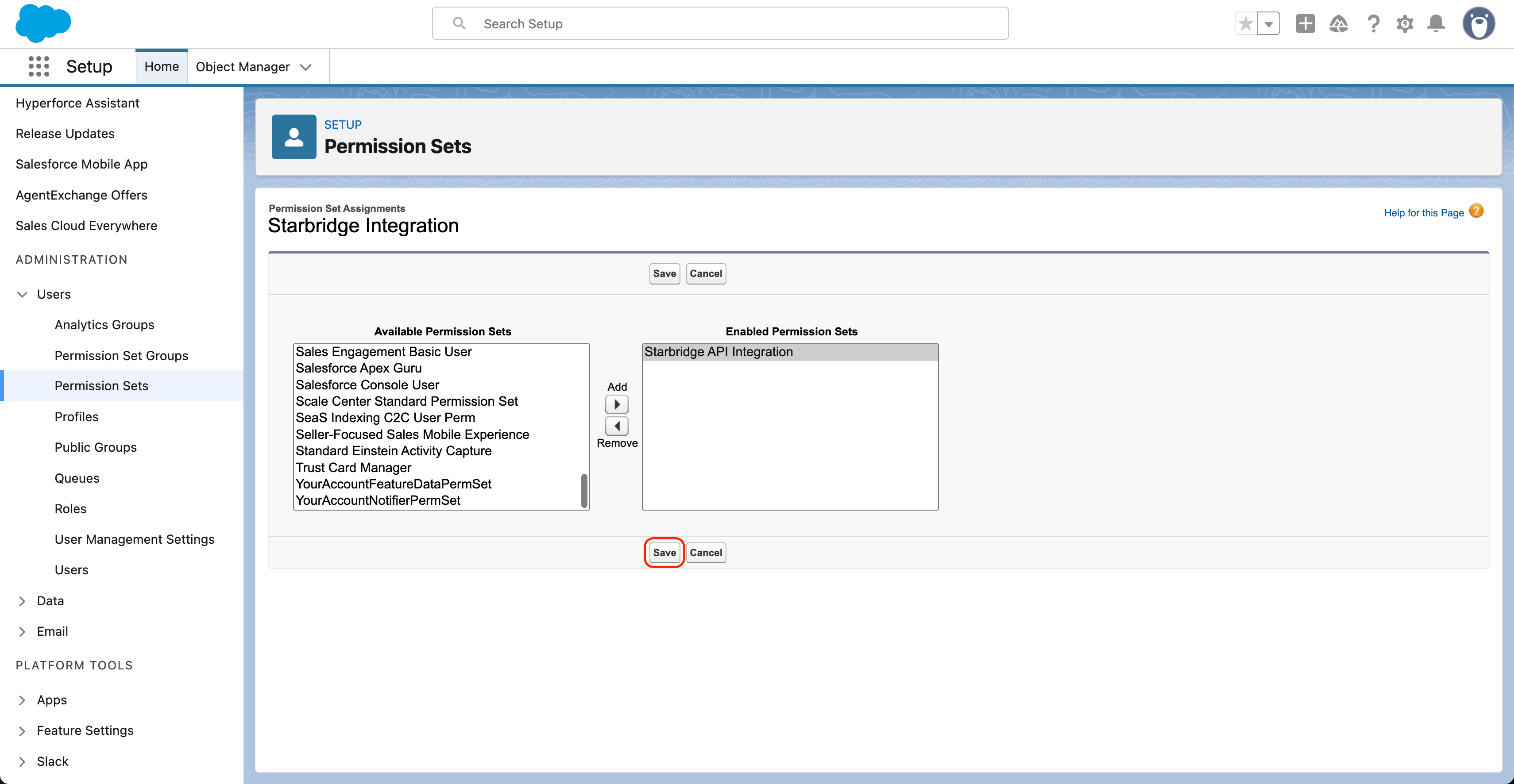Click the bottom Cancel button

click(x=705, y=553)
